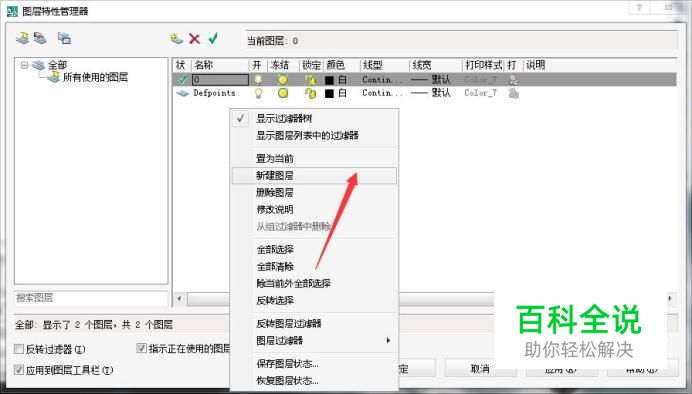Image resolution: width=692 pixels, height=394 pixels.
Task: Toggle 指示正在使用的图层 checkbox
Action: (141, 348)
